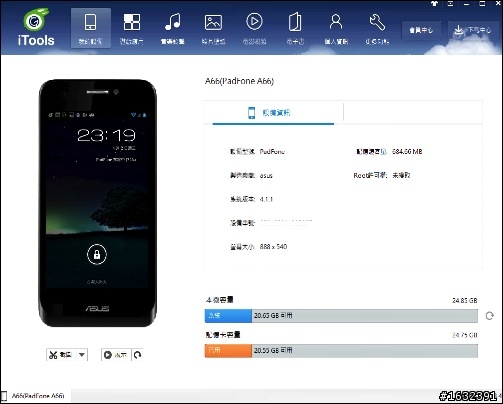Screen dimensions: 503x404
Task: Click the asus manufacturer value
Action: tap(266, 175)
